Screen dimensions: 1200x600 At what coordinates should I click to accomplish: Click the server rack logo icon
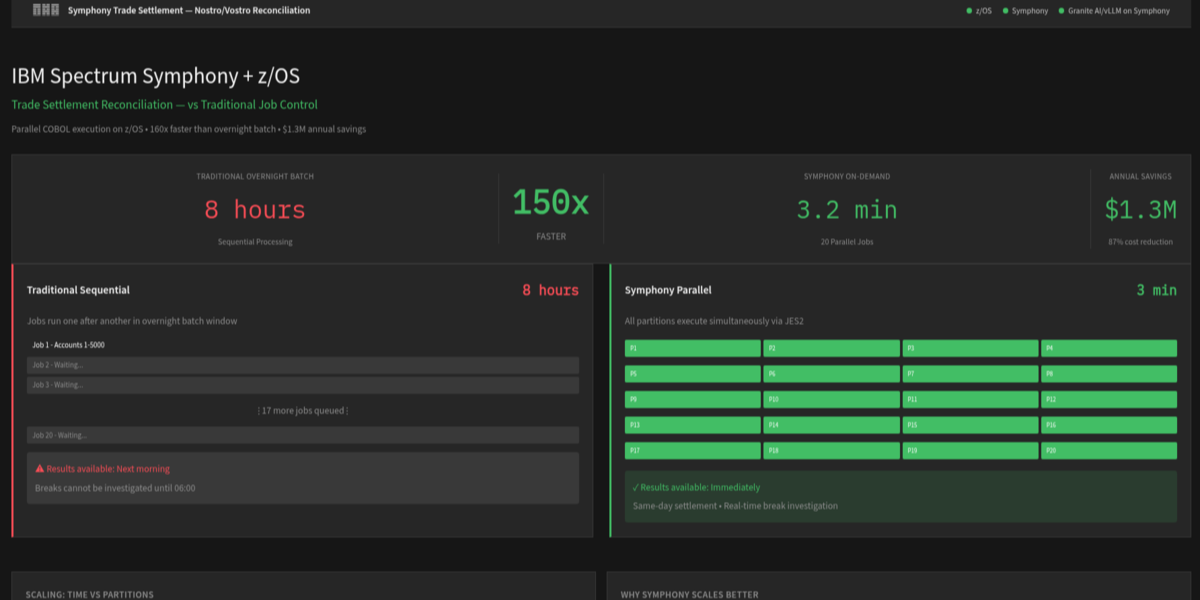pyautogui.click(x=46, y=10)
